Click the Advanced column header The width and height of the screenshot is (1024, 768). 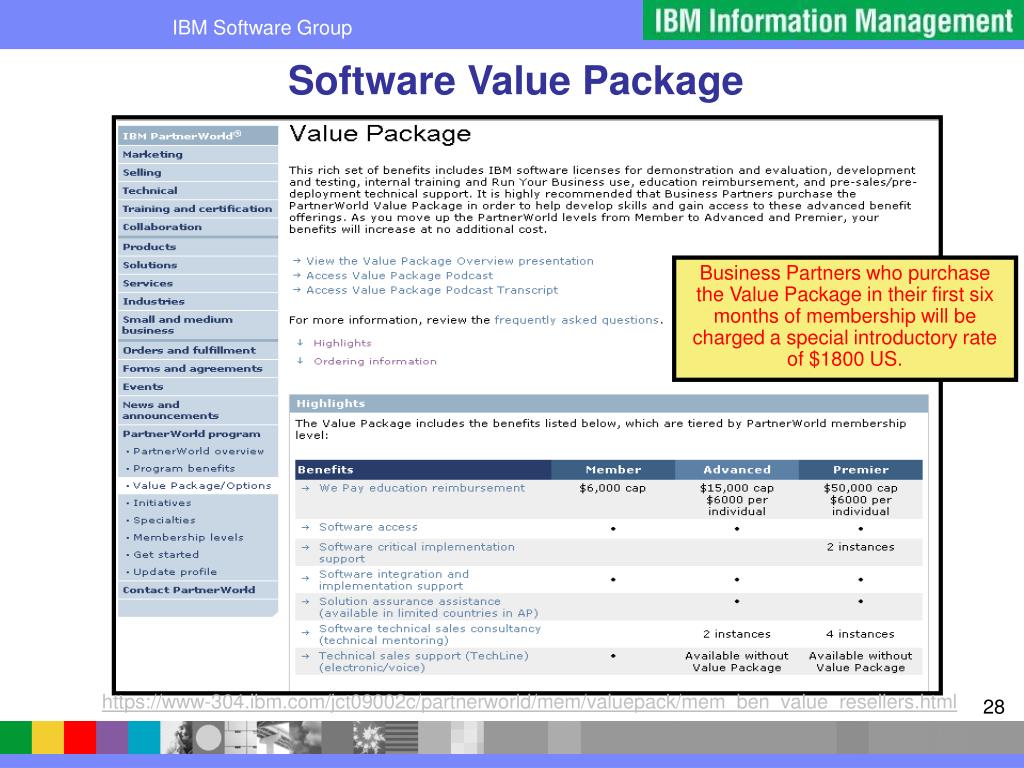737,470
